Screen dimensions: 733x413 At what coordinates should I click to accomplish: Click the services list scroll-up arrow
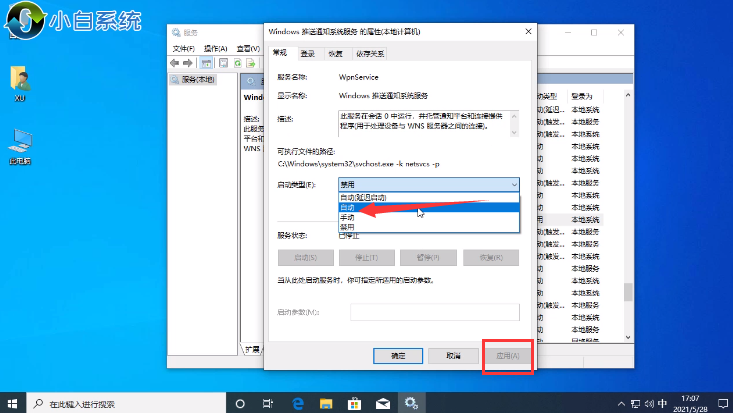click(628, 95)
